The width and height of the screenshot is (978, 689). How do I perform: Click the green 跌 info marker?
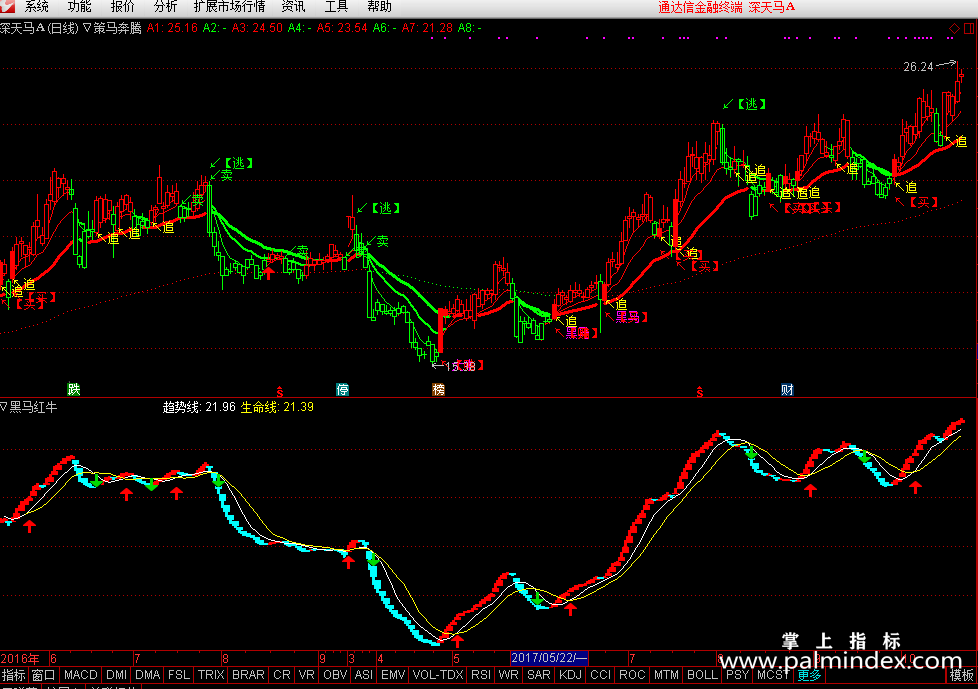[x=74, y=390]
